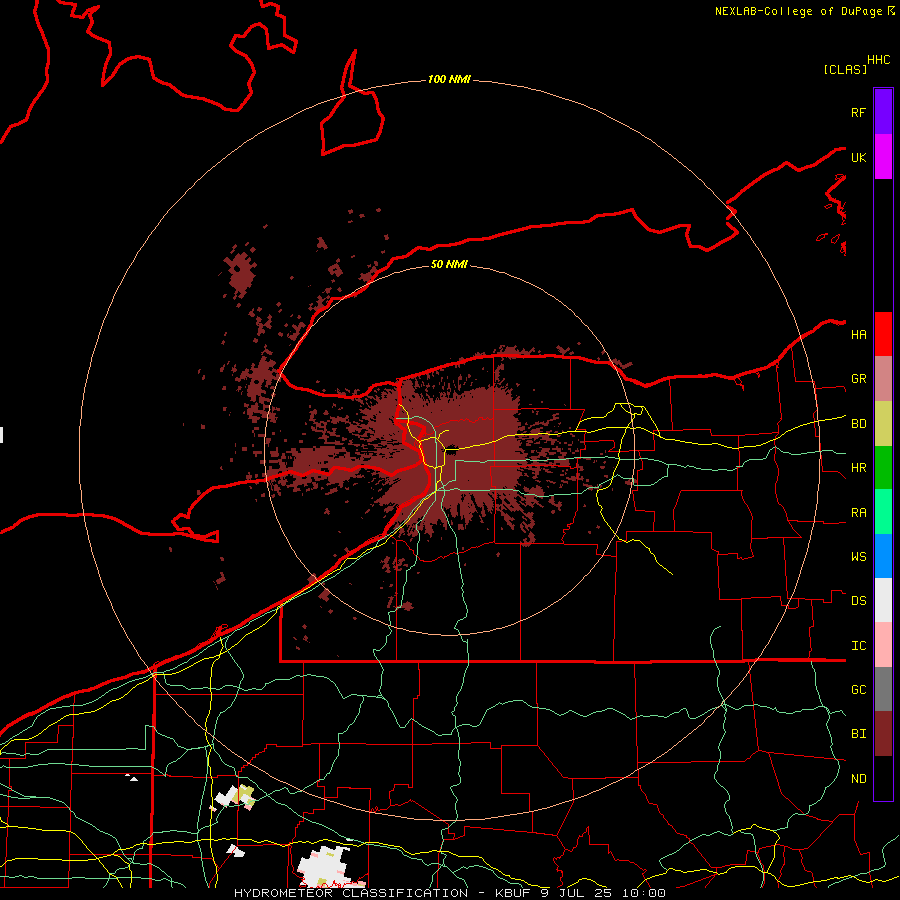900x900 pixels.
Task: Click the KBUF radar site identifier
Action: (513, 893)
